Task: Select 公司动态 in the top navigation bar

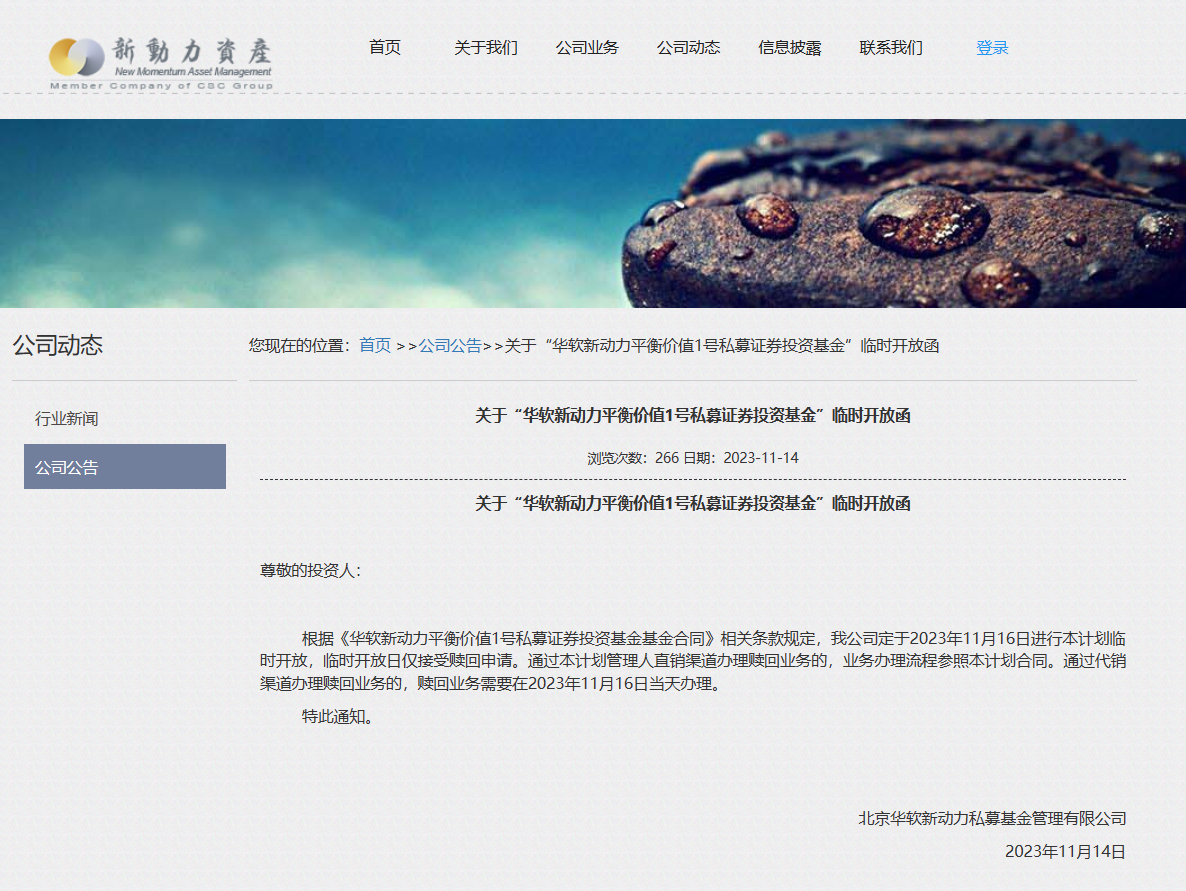Action: 688,48
